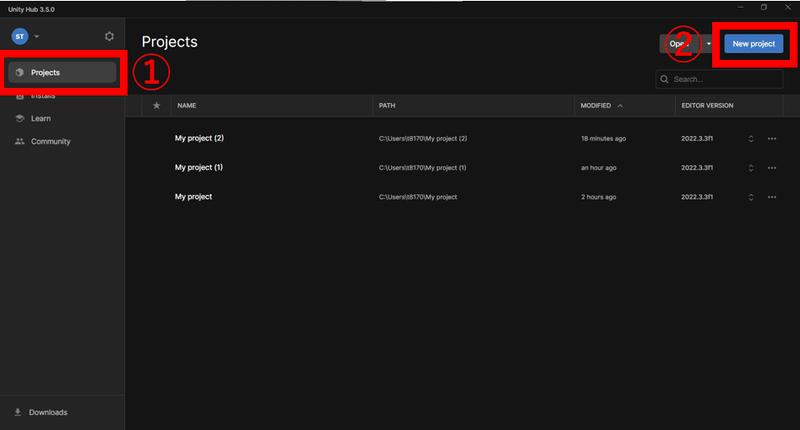Open the Downloads panel
The height and width of the screenshot is (430, 800).
[x=48, y=412]
